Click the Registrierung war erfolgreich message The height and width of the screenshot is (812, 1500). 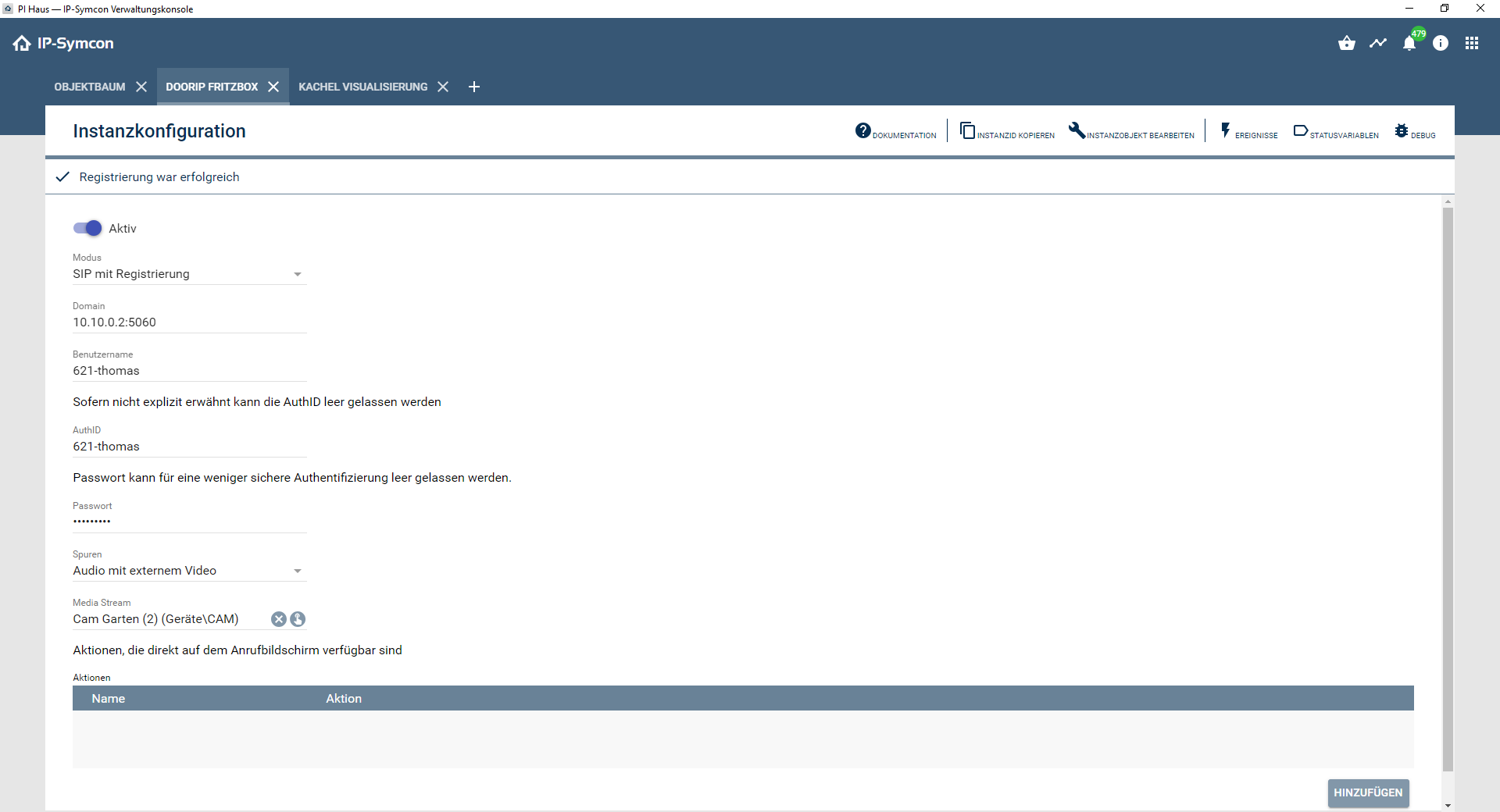click(x=159, y=177)
